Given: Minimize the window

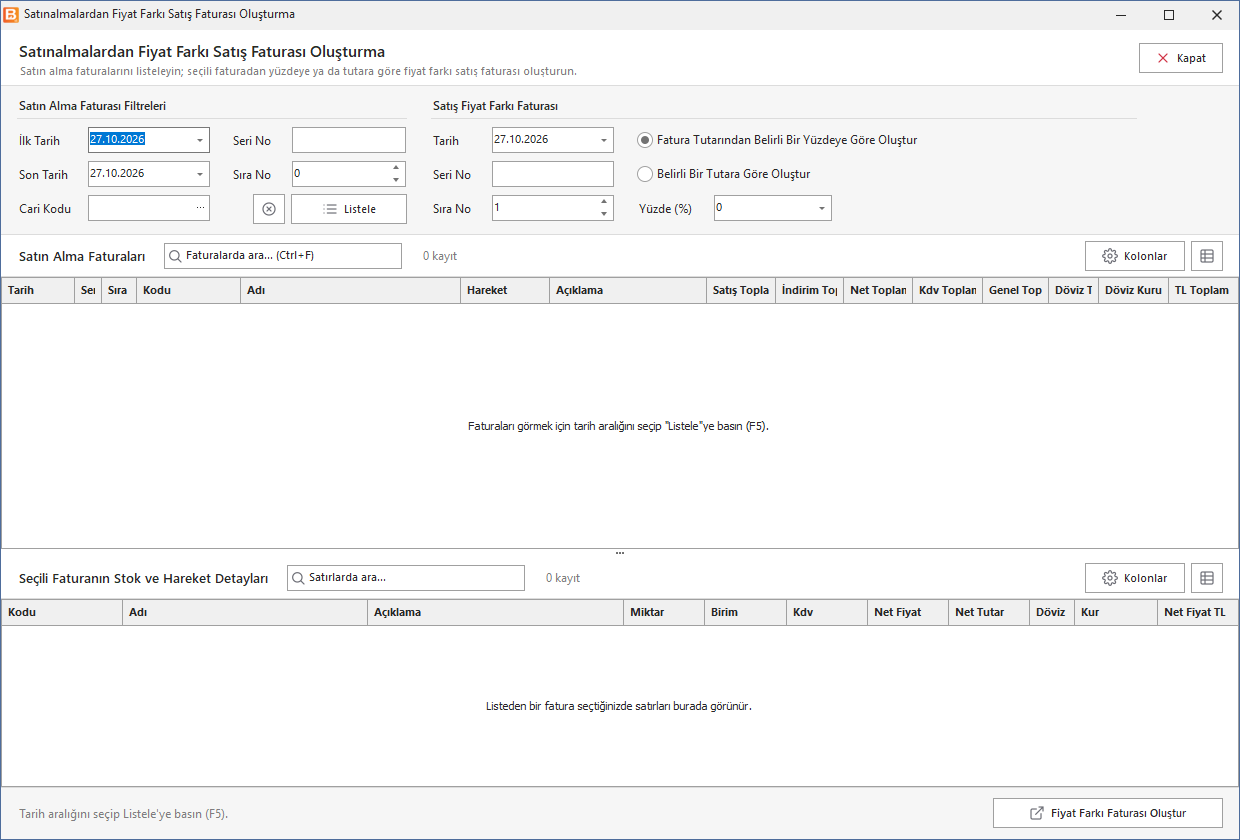Looking at the screenshot, I should 1122,15.
